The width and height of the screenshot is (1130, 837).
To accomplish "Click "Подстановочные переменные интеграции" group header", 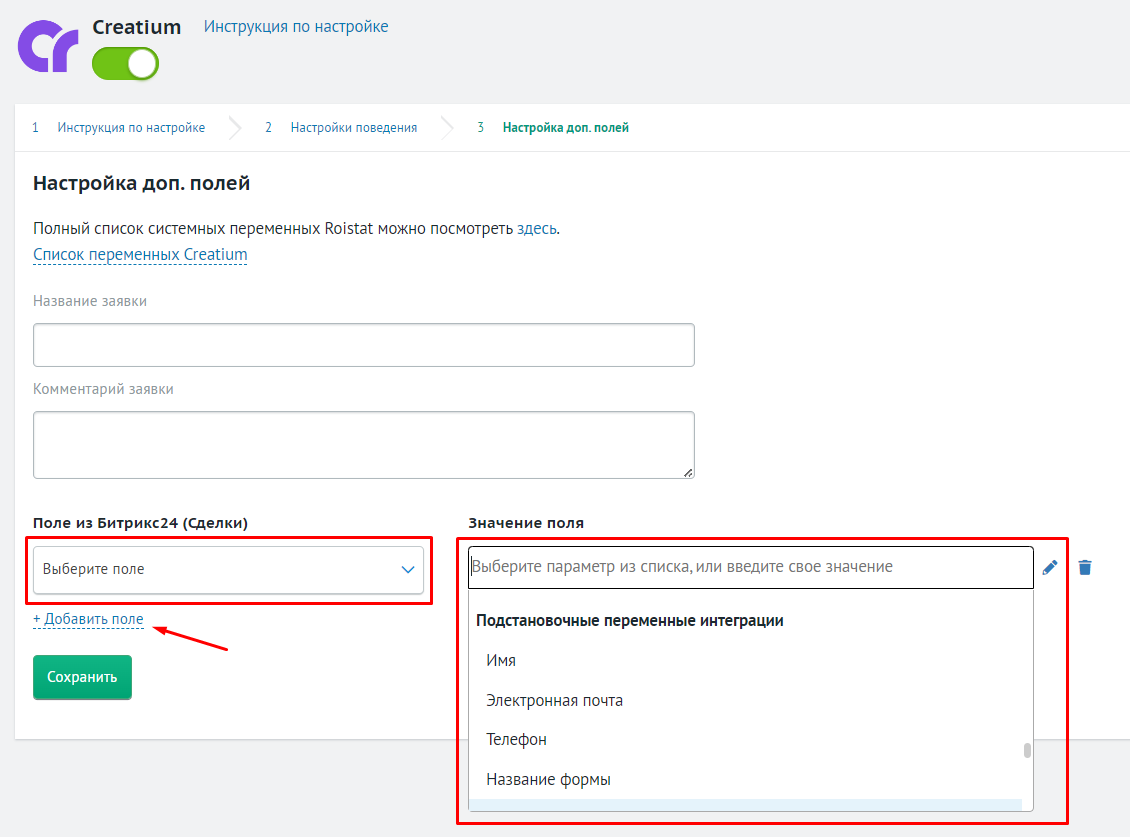I will (630, 621).
